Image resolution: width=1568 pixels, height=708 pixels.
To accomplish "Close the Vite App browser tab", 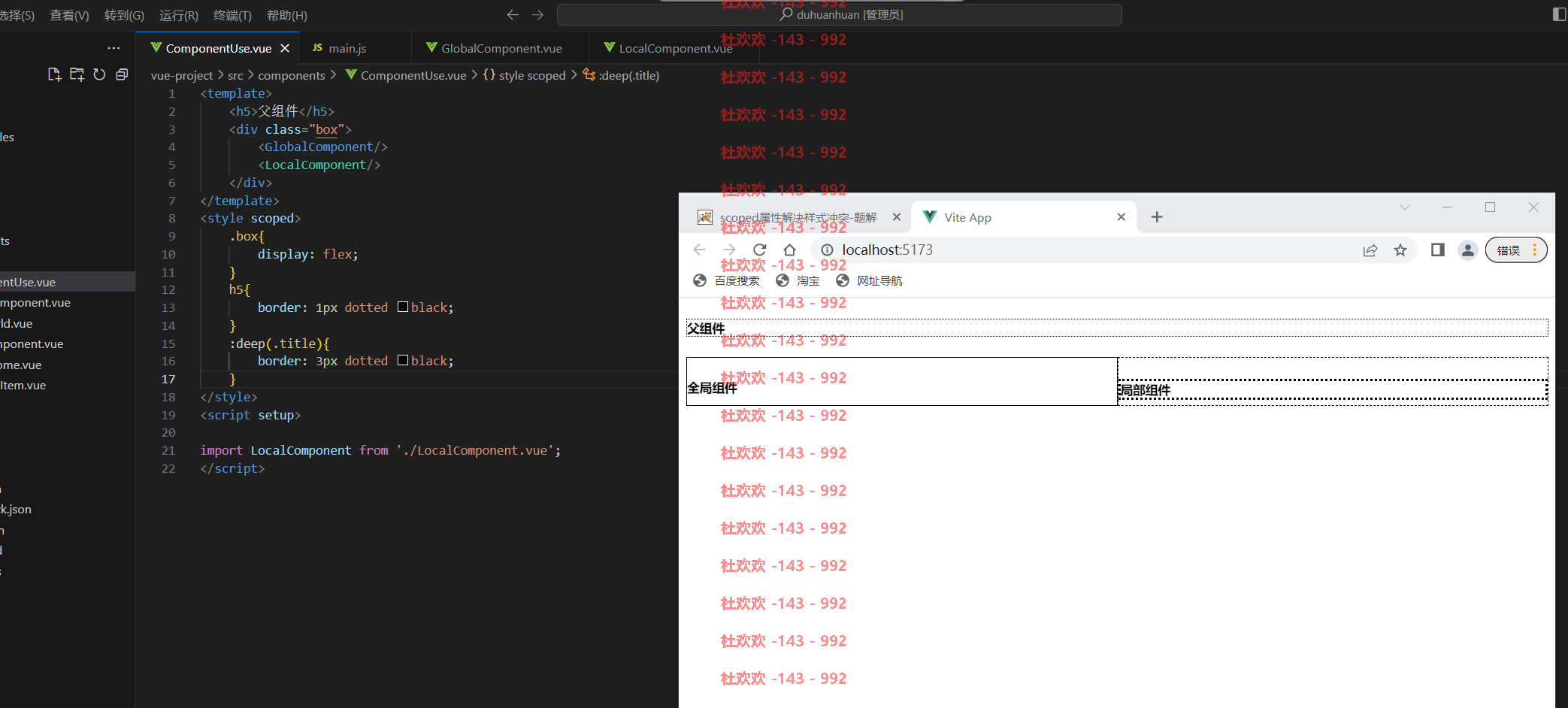I will [1121, 217].
